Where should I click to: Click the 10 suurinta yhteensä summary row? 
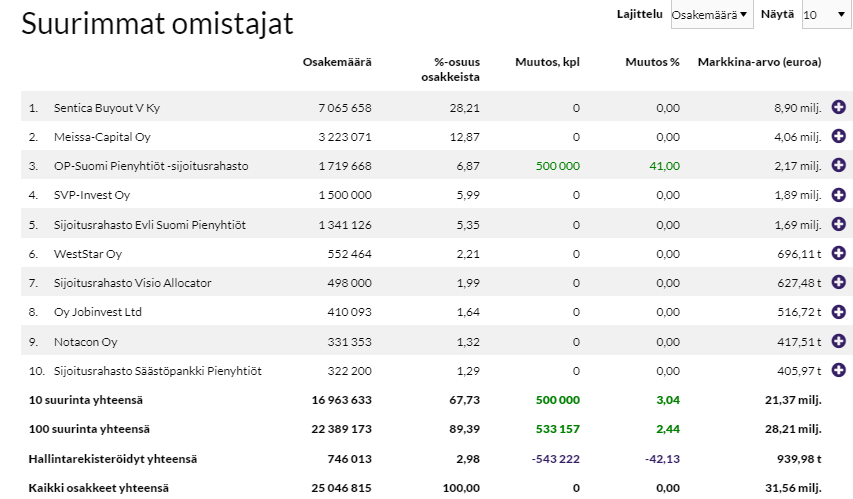[85, 400]
